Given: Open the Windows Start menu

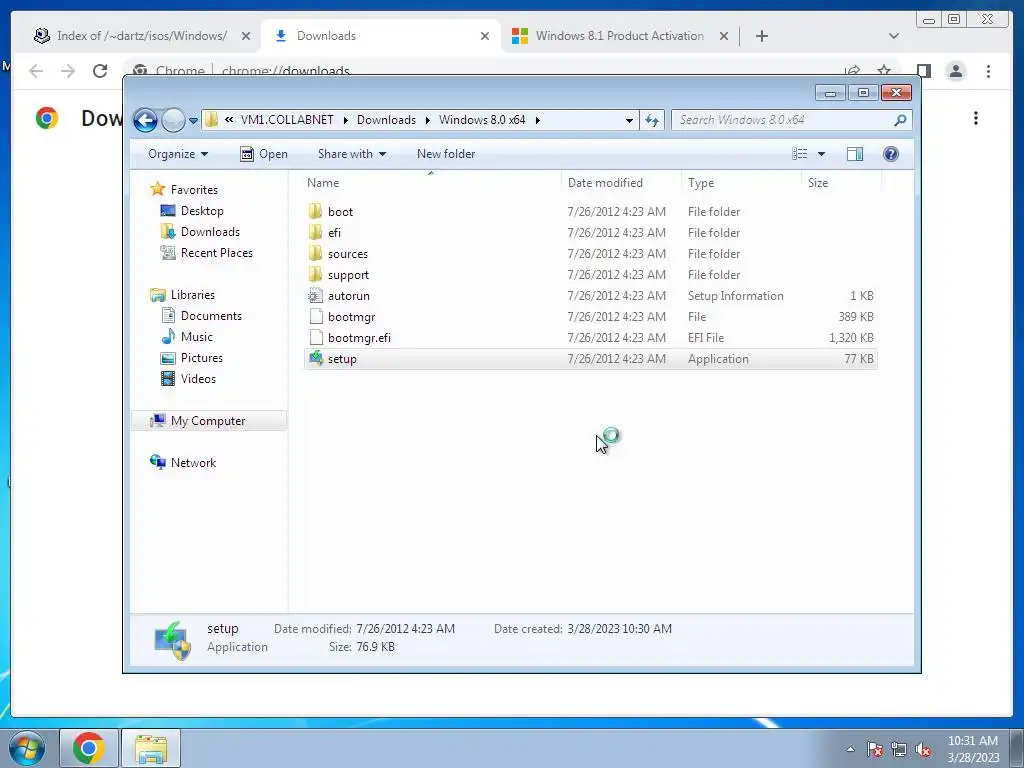Looking at the screenshot, I should pos(27,748).
